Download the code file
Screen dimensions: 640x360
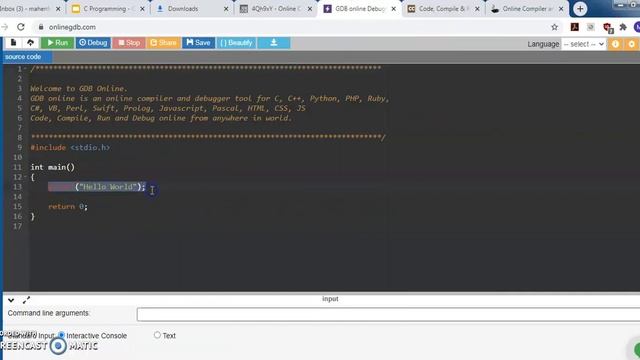pos(274,43)
